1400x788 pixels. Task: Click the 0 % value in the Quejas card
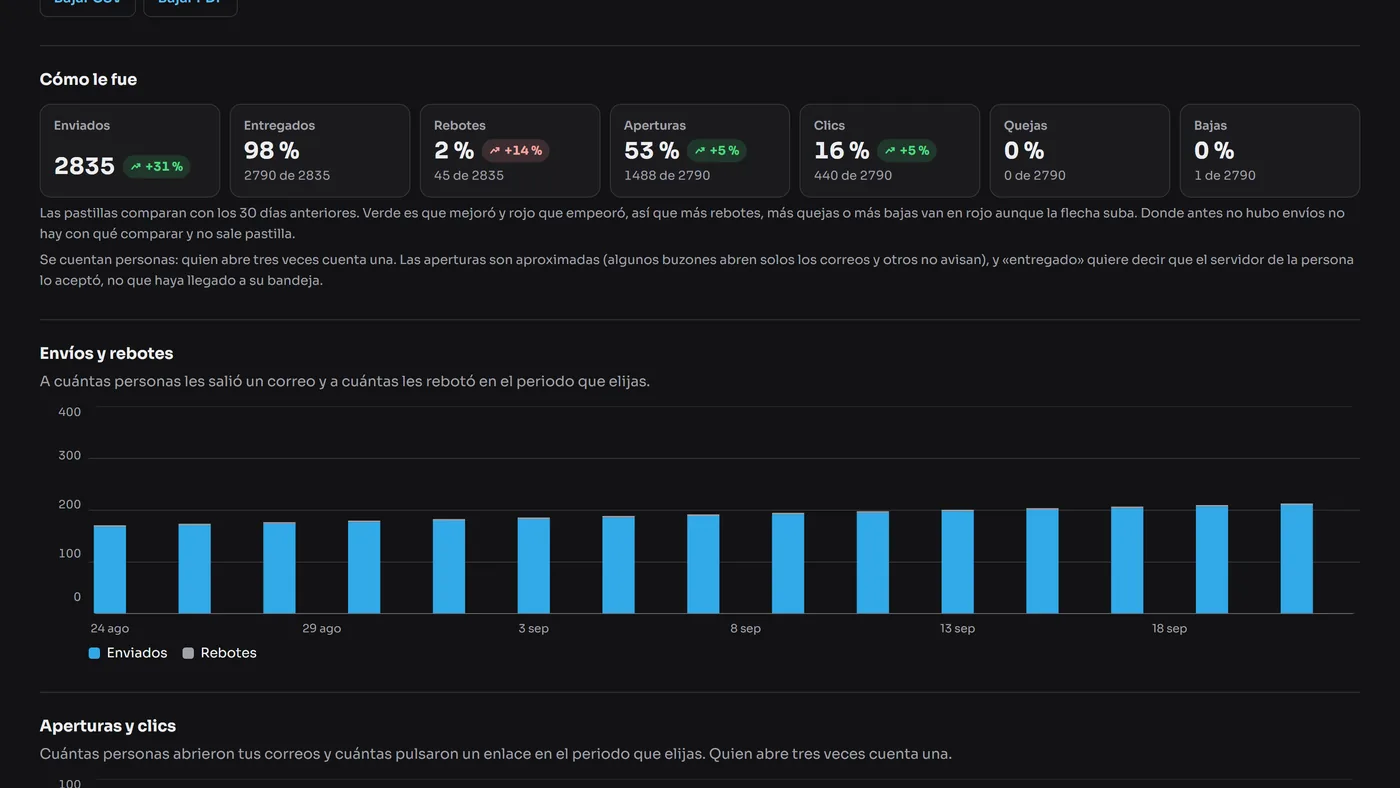(x=1024, y=151)
